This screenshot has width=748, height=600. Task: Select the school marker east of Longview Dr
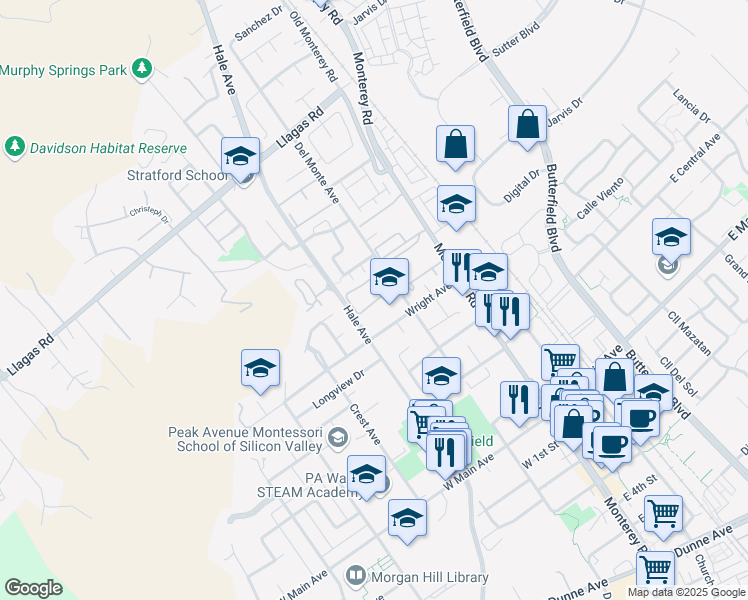[441, 378]
